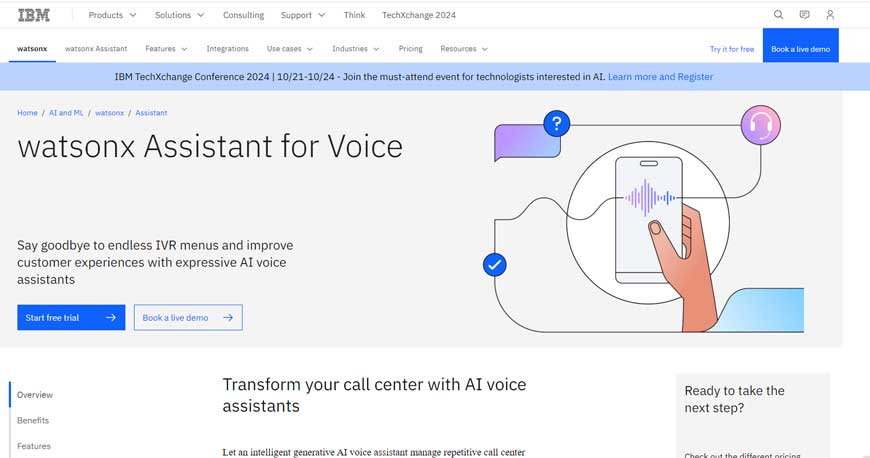Open the Consulting menu item
The width and height of the screenshot is (870, 458).
[x=244, y=15]
